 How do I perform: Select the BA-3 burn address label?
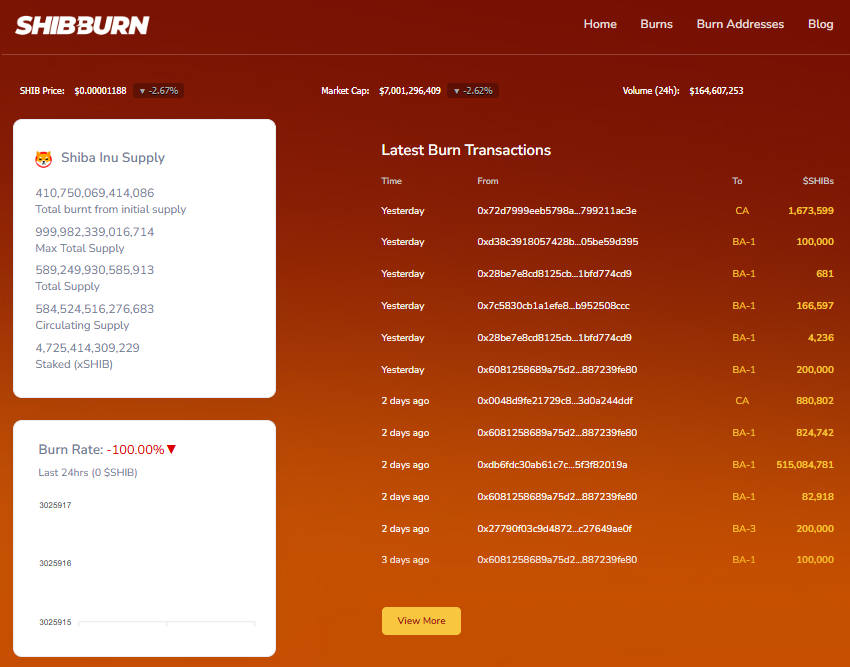(743, 529)
